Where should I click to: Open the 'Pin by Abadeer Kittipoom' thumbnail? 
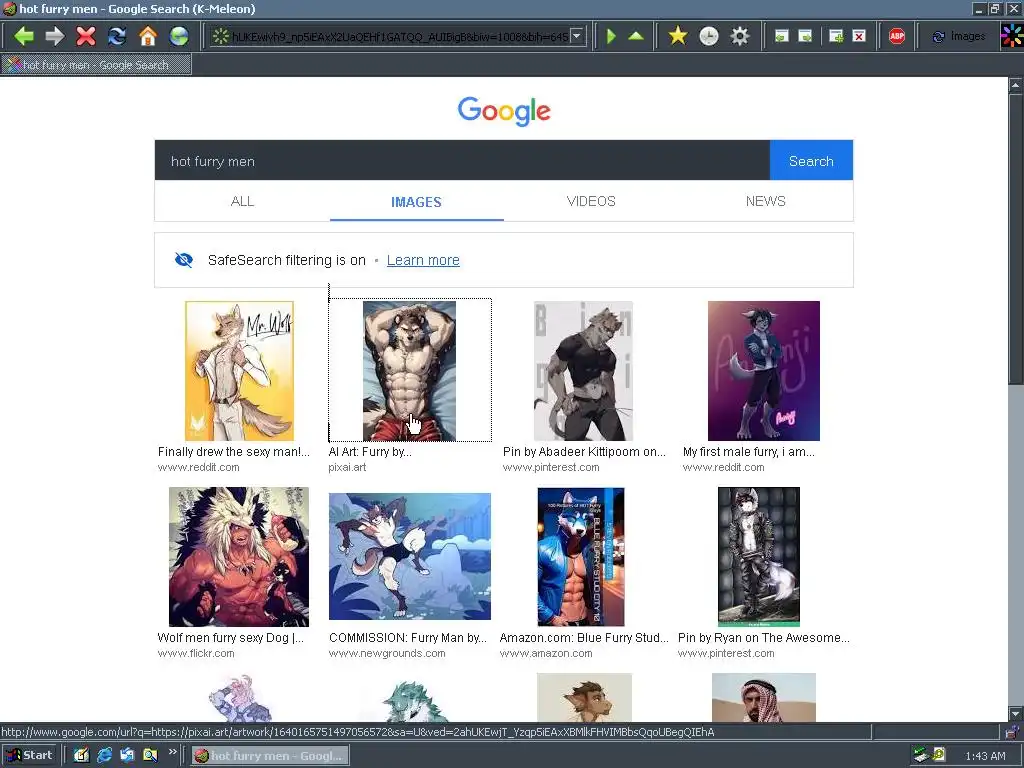583,370
